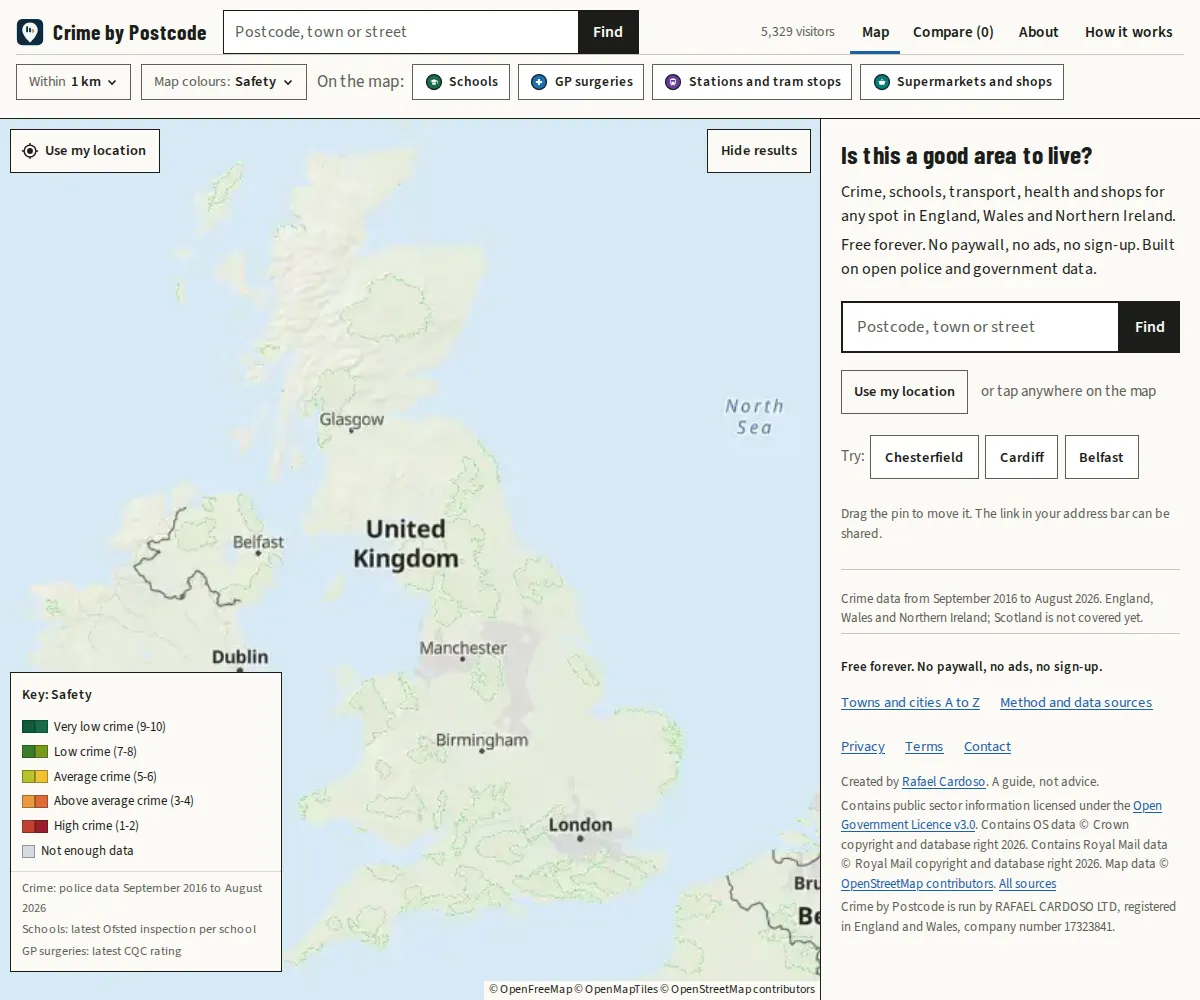
Task: Click the Stations and tram stops icon
Action: point(673,82)
